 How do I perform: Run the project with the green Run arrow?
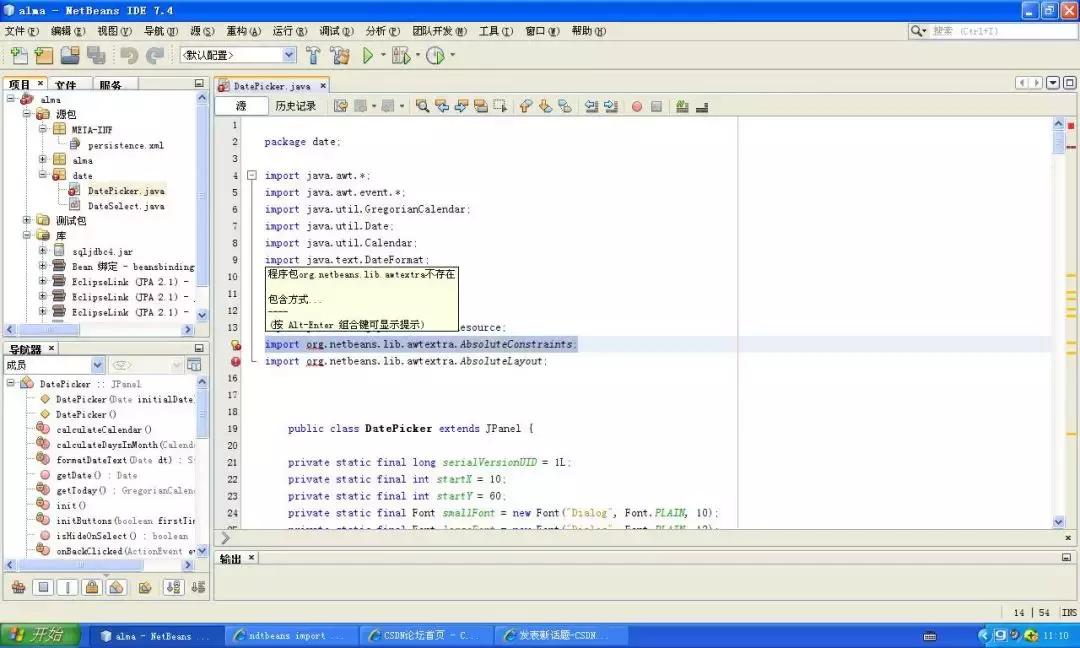click(x=369, y=55)
